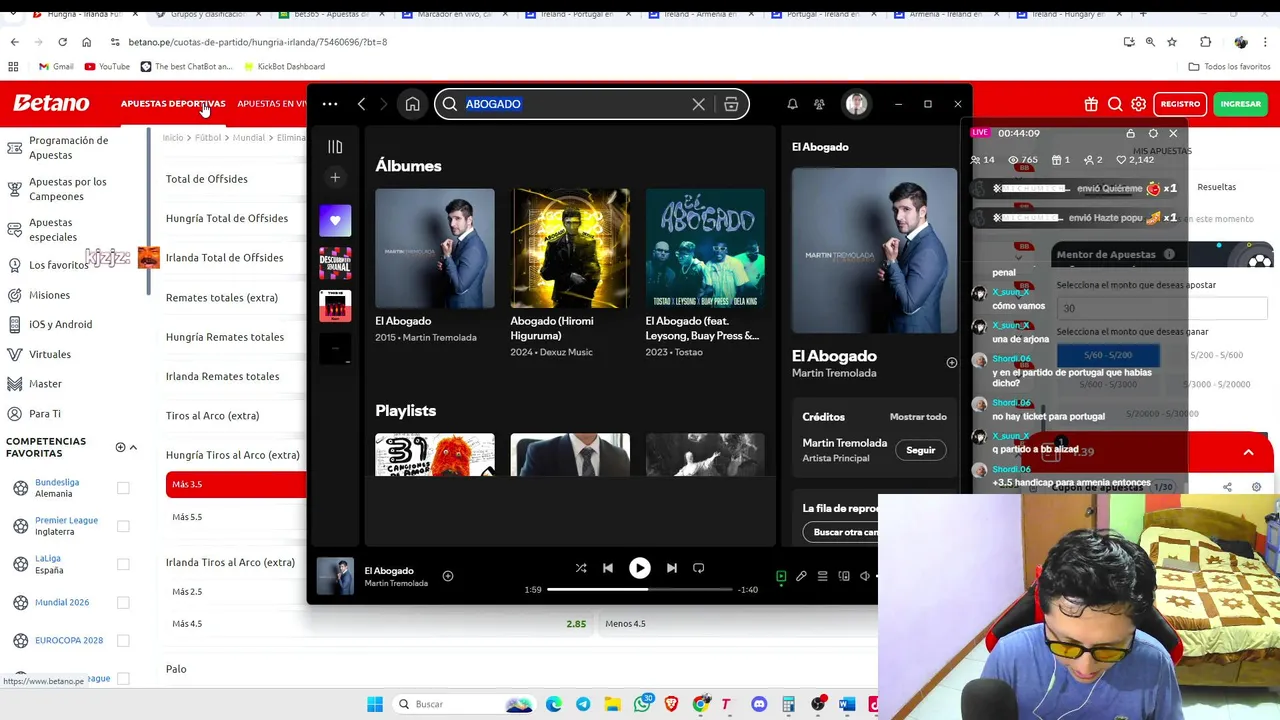The height and width of the screenshot is (720, 1280).
Task: Open Spotify Browse icon in search bar
Action: tap(731, 104)
